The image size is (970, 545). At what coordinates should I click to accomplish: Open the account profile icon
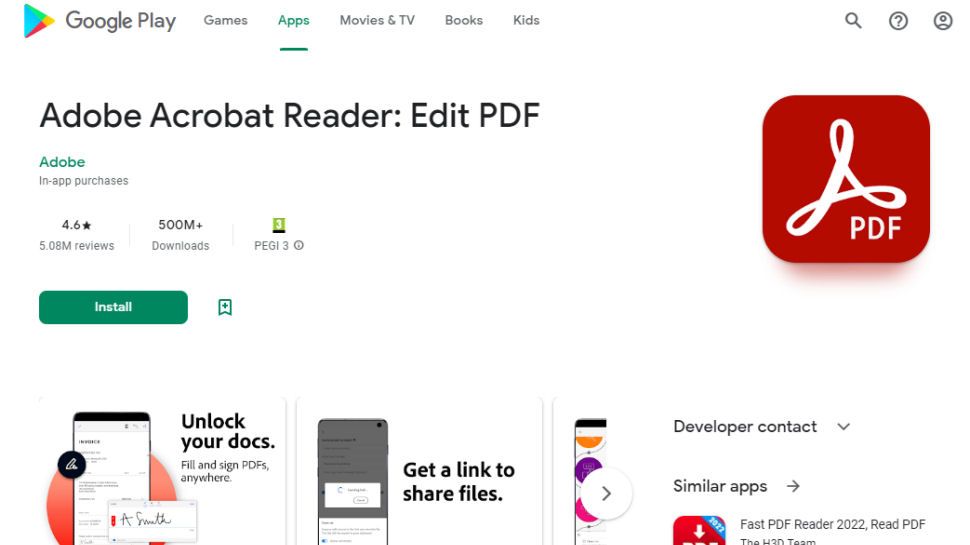(943, 21)
